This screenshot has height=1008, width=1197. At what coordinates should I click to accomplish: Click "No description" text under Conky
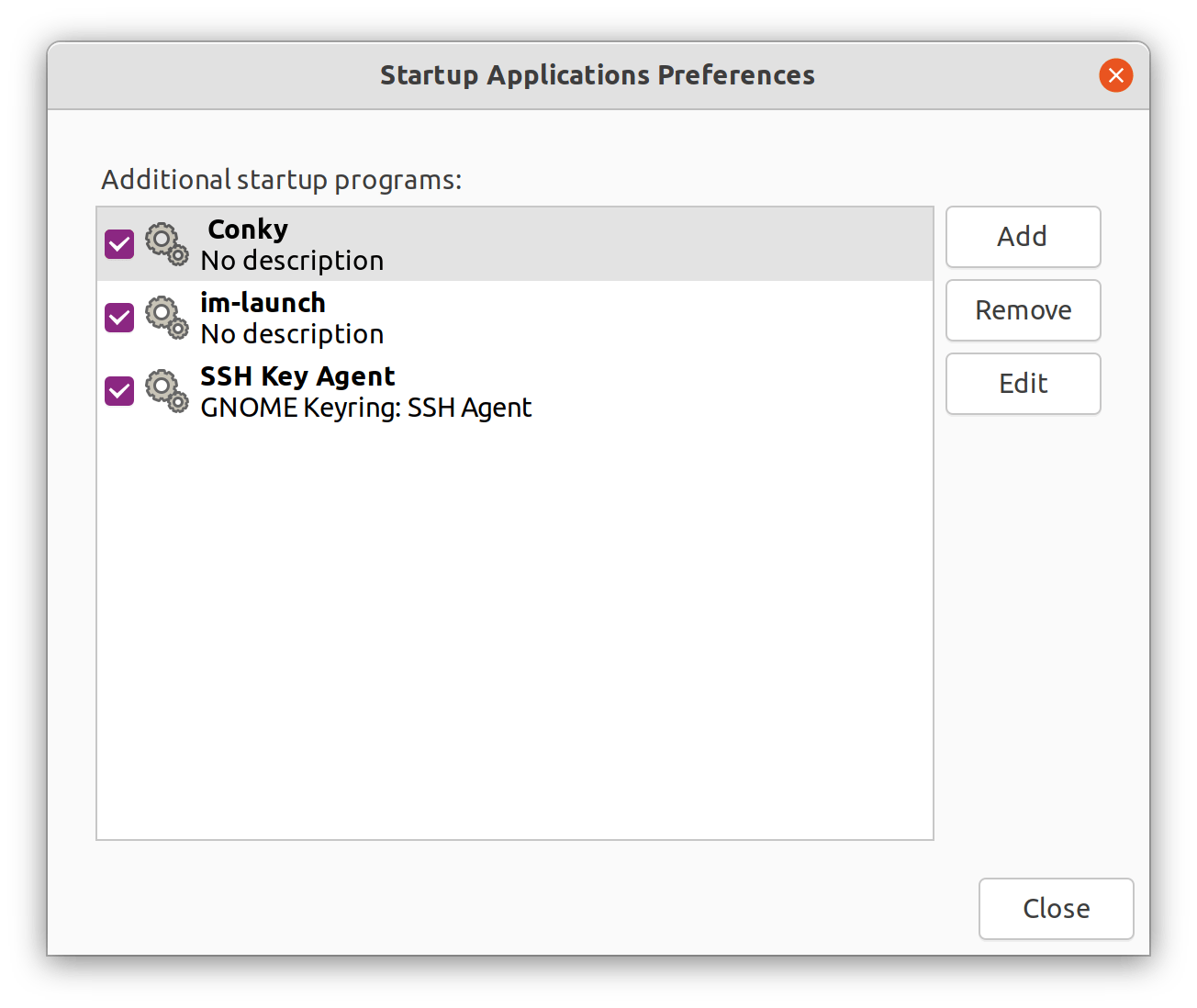pos(292,261)
